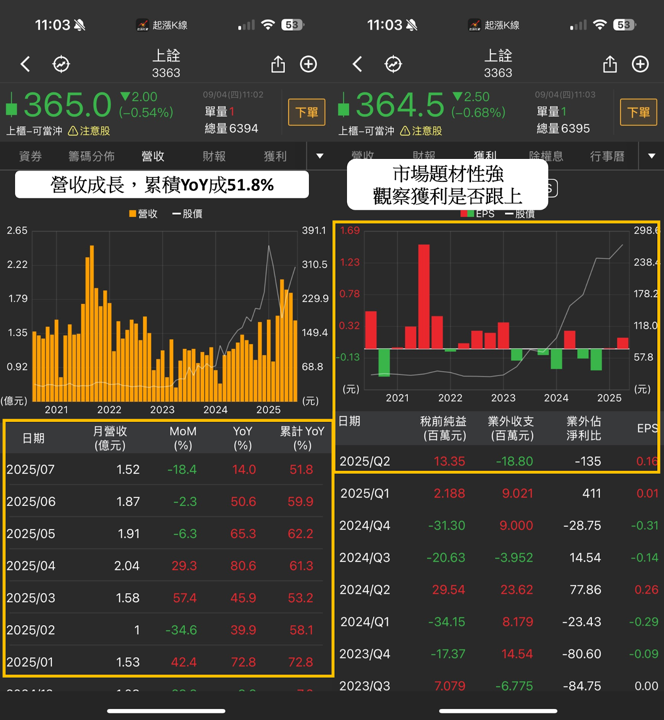Expand tab list dropdown on right screen

coord(652,156)
